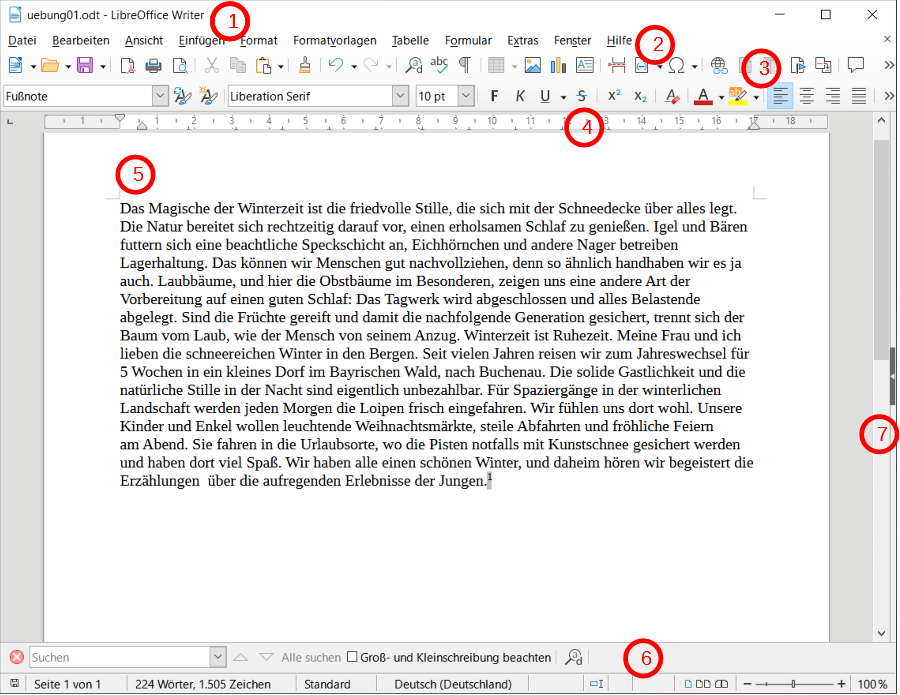
Task: Click the "Alle suchen" button
Action: click(311, 657)
